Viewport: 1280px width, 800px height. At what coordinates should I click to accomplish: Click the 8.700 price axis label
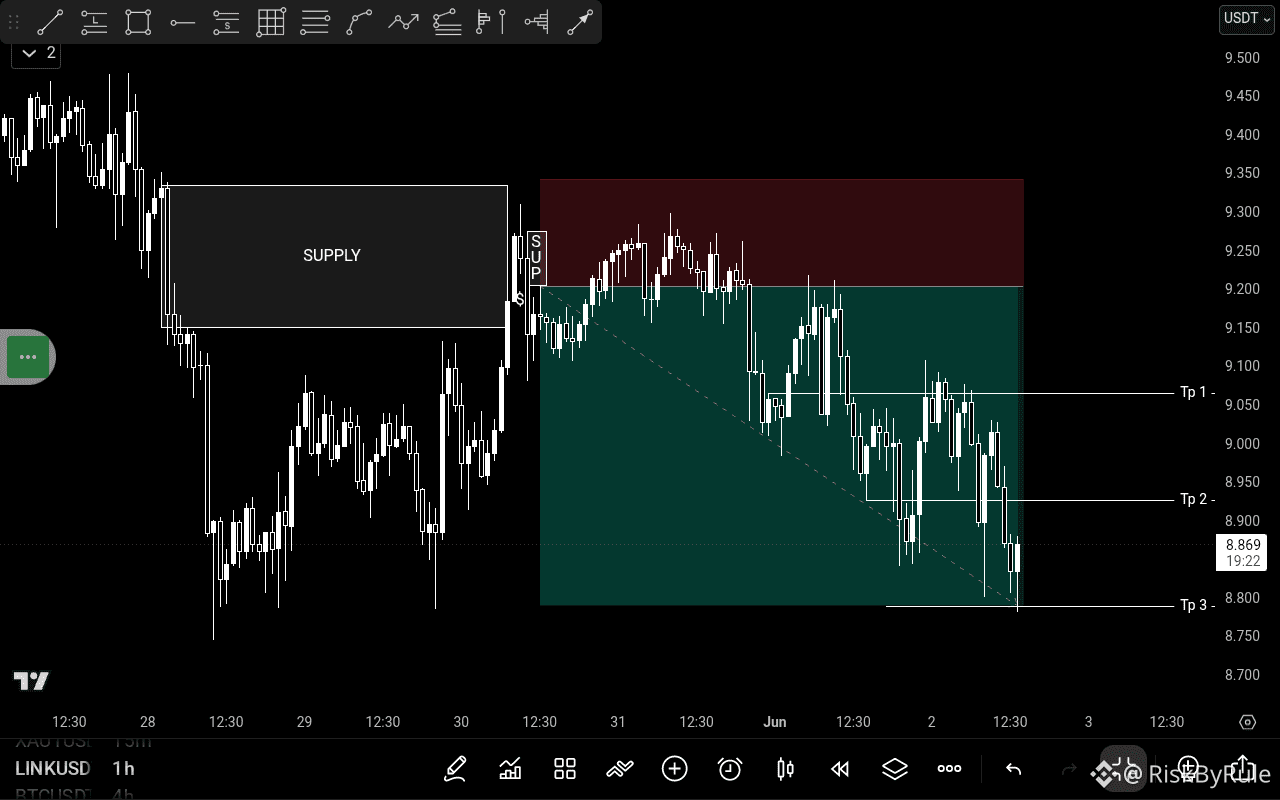pyautogui.click(x=1242, y=675)
